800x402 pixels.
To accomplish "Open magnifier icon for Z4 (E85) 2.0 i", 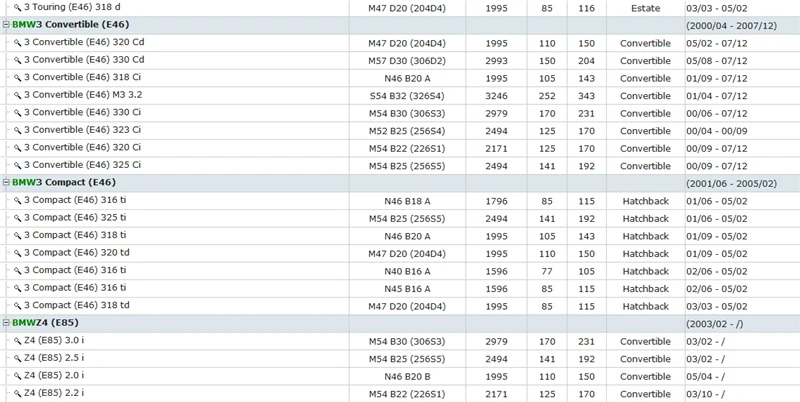I will tap(17, 376).
